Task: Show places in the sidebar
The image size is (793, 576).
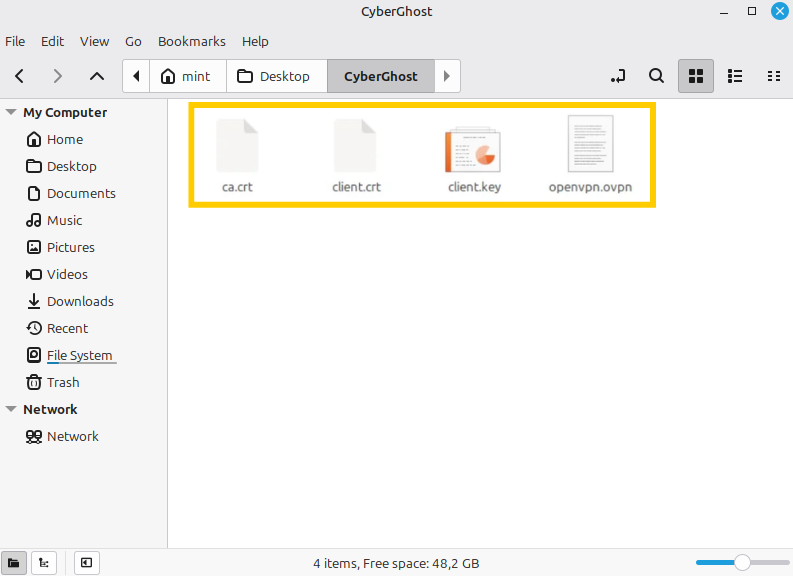Action: coord(14,563)
